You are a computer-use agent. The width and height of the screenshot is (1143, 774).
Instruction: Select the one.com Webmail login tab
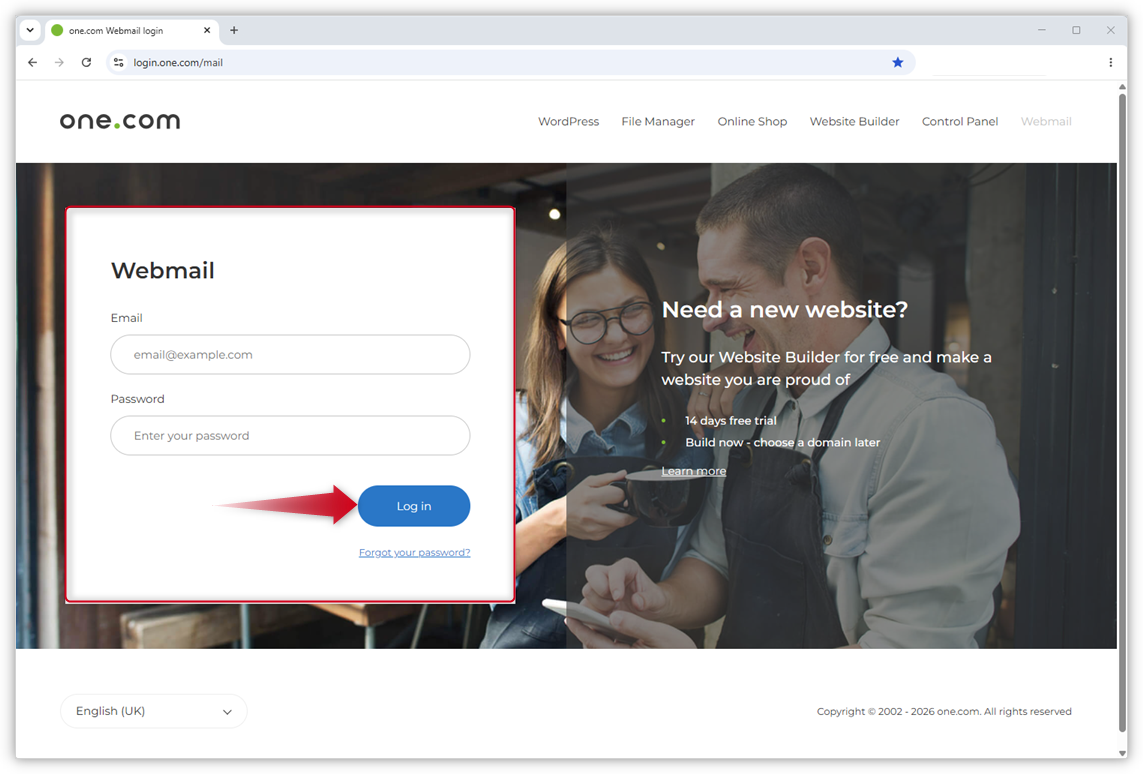coord(131,31)
